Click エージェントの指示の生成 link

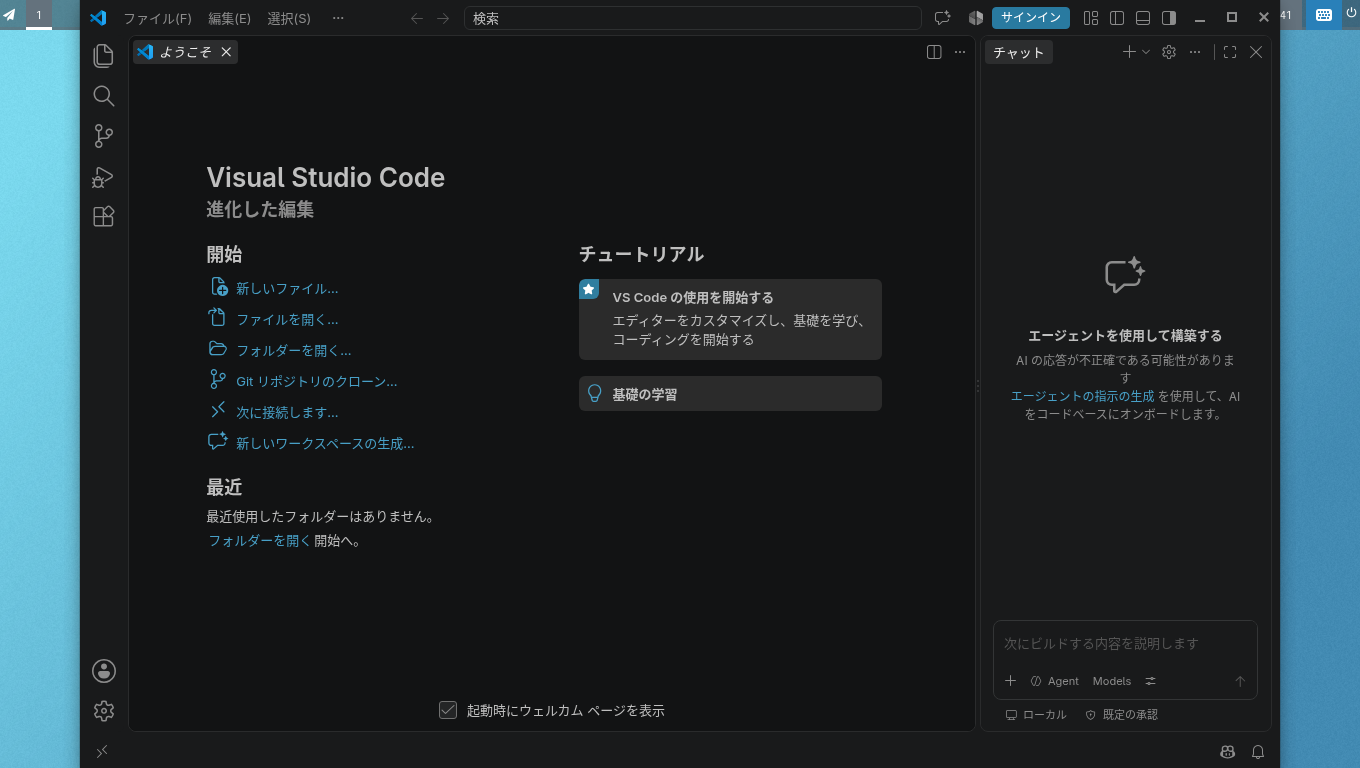coord(1082,396)
